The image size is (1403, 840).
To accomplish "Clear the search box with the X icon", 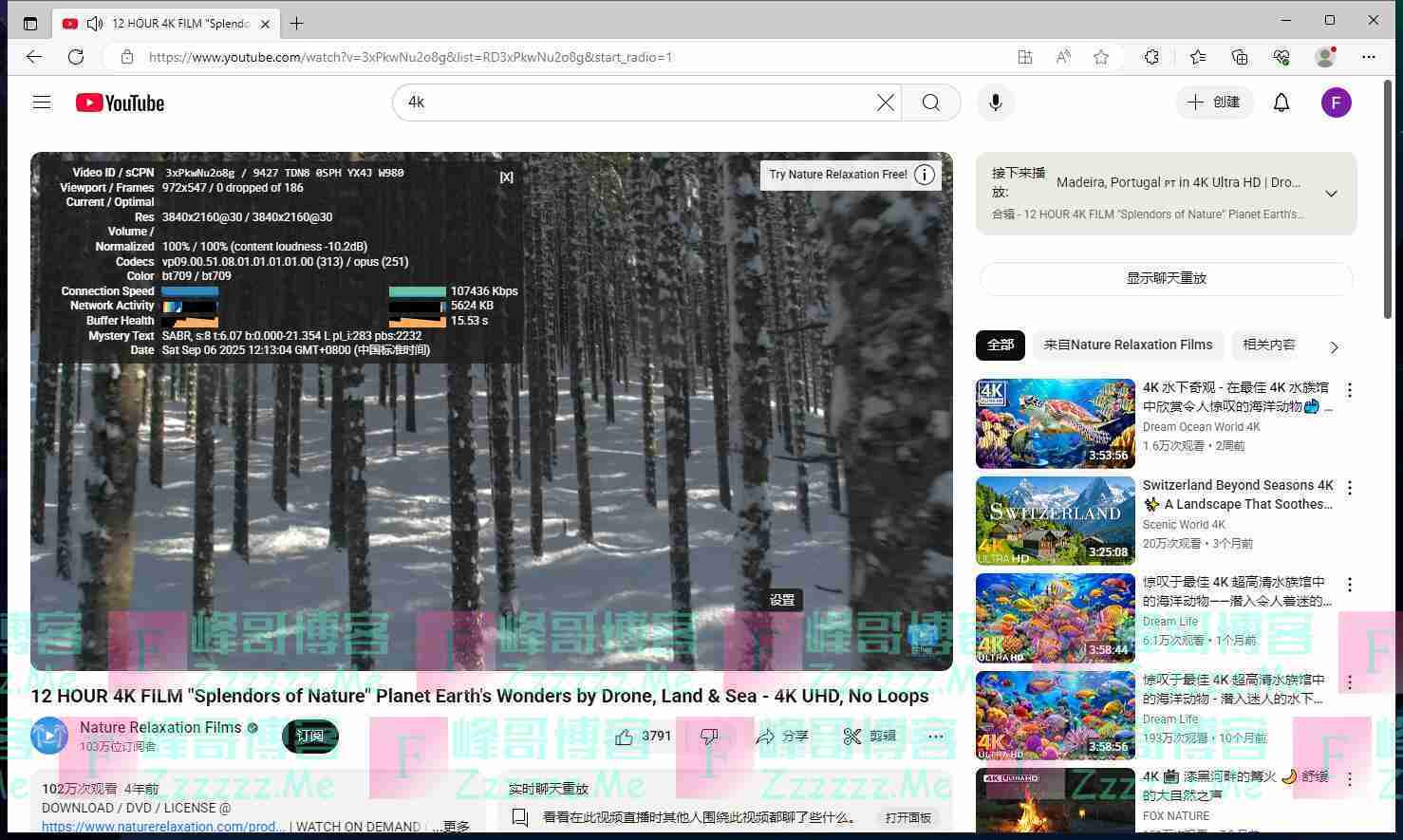I will tap(885, 103).
